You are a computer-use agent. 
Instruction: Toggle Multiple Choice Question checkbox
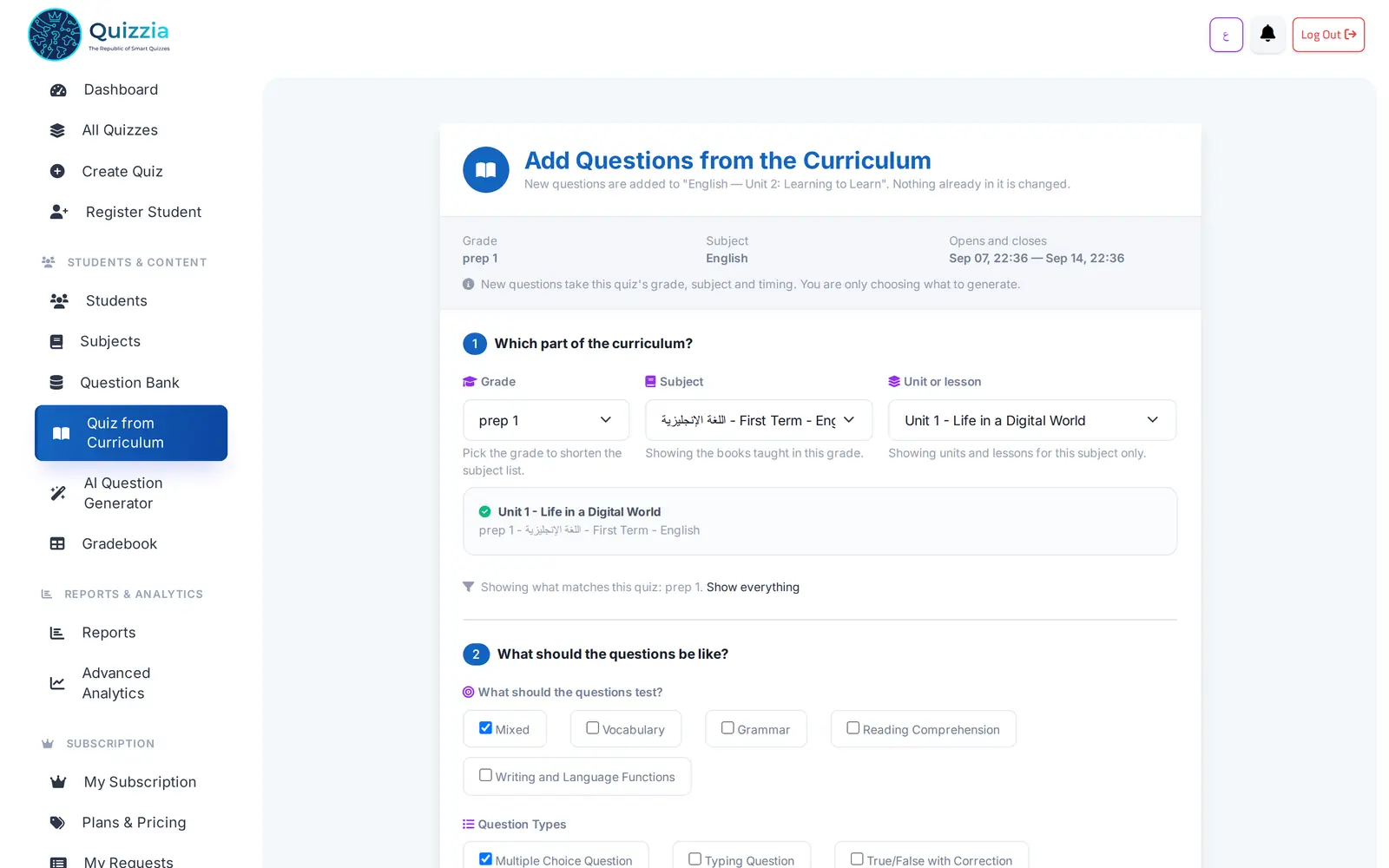pos(486,859)
